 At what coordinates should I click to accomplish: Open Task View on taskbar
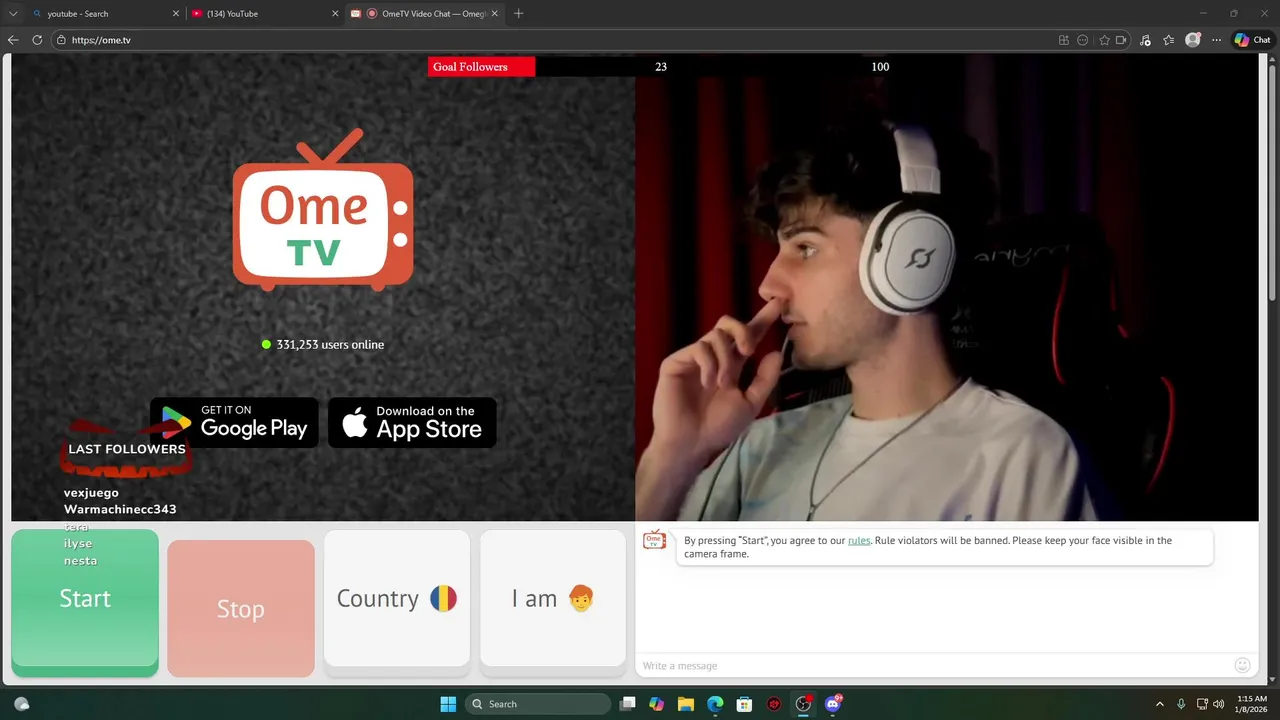point(628,704)
